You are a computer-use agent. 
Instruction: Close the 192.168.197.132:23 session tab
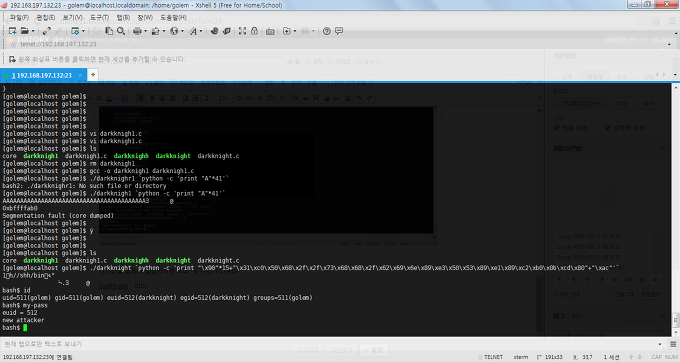pos(81,75)
